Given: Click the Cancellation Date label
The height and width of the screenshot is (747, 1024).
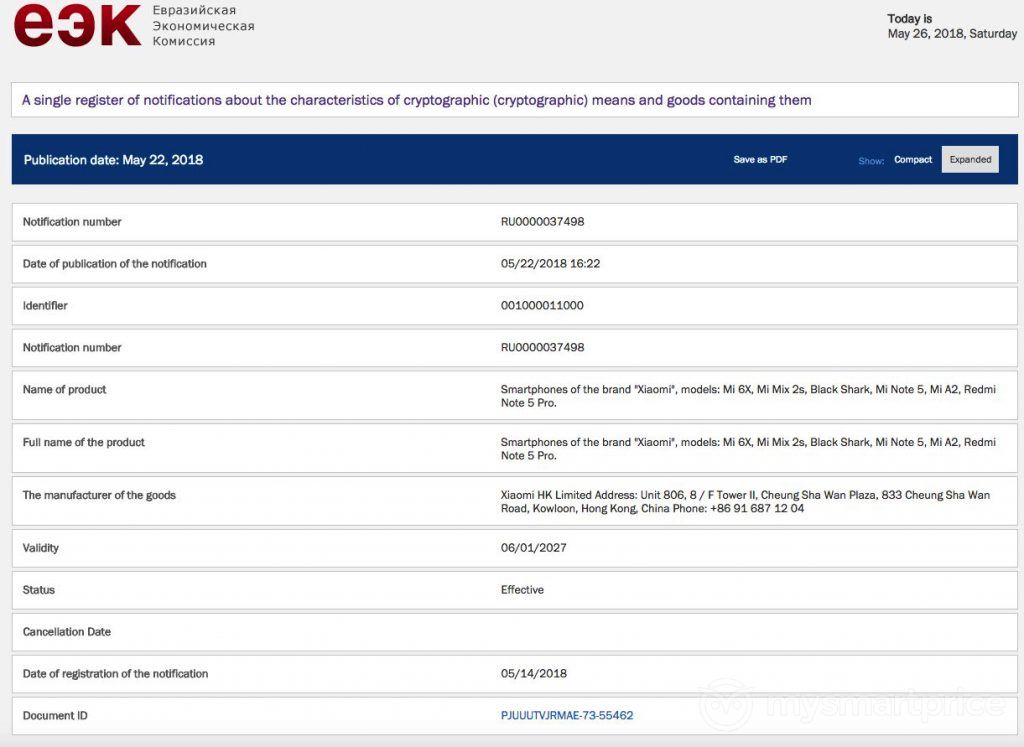Looking at the screenshot, I should pos(67,631).
